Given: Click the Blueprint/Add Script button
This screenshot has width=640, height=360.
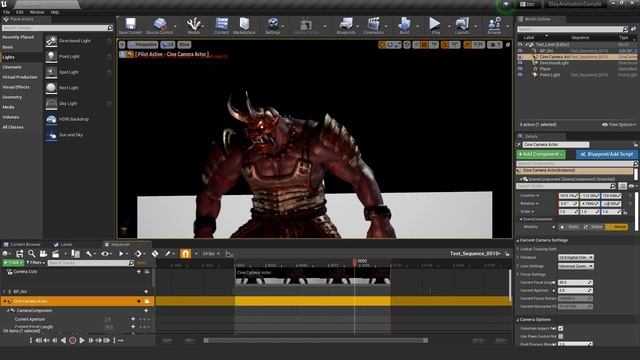Looking at the screenshot, I should pyautogui.click(x=607, y=154).
